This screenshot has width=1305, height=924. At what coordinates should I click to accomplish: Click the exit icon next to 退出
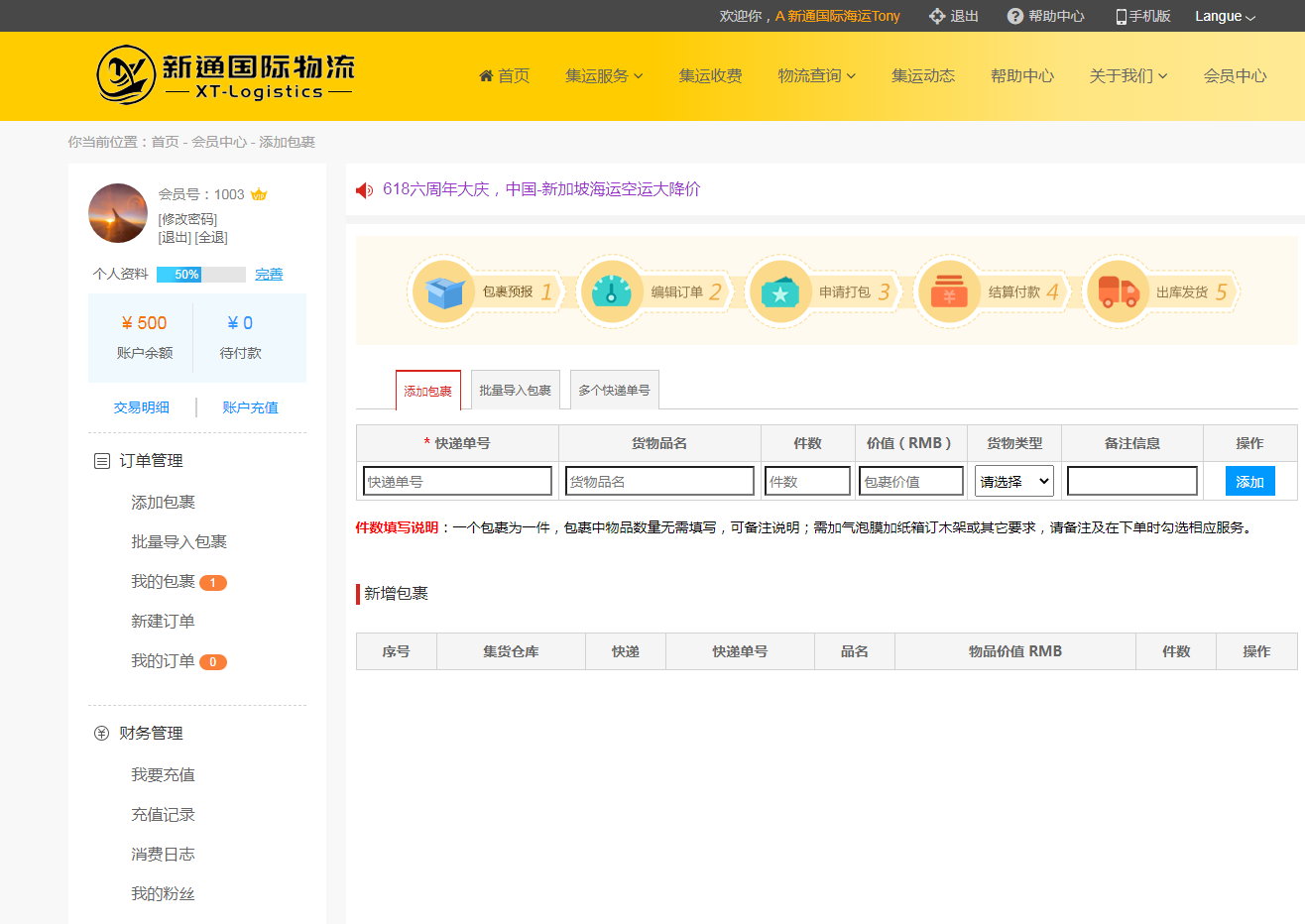pos(937,16)
